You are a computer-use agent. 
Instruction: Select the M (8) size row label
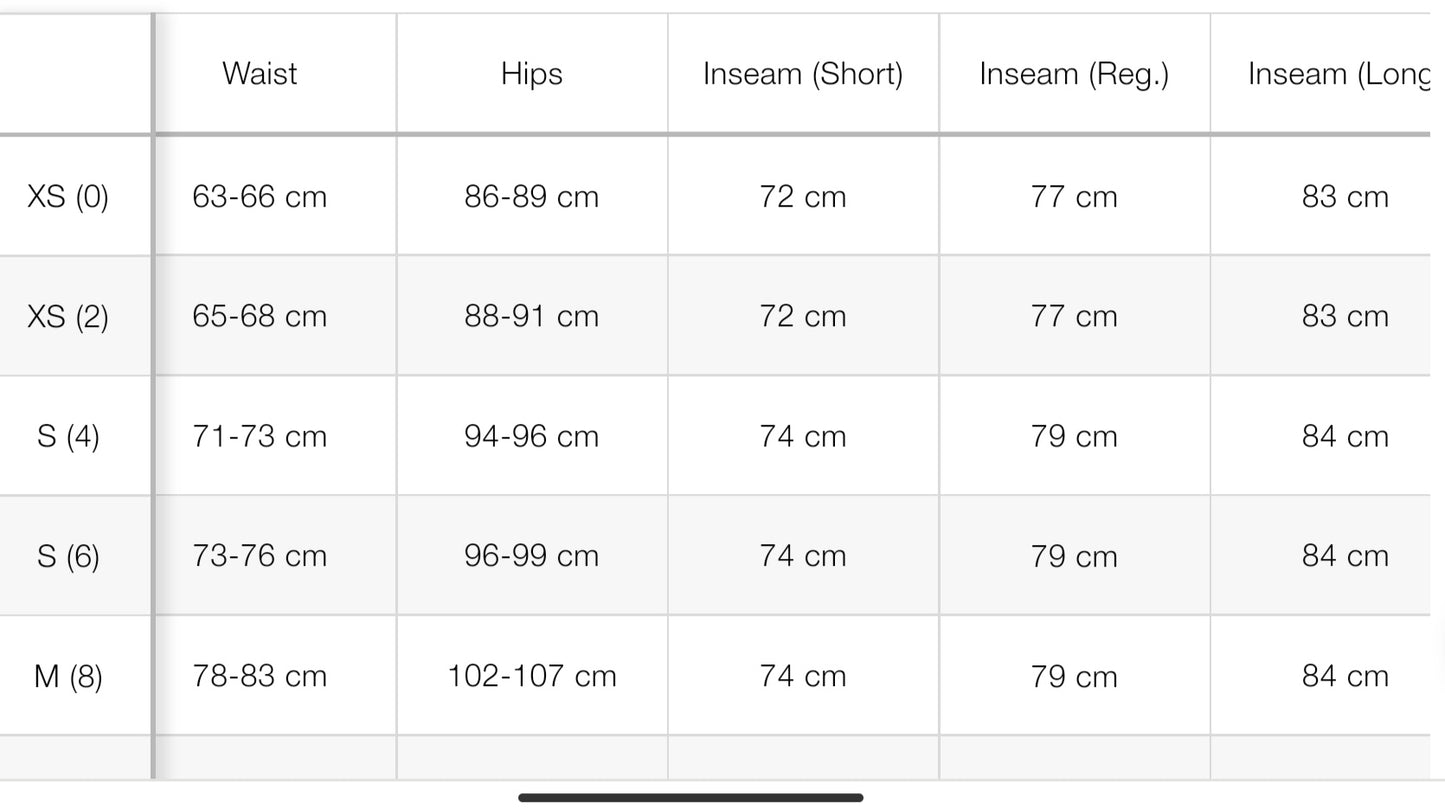68,677
